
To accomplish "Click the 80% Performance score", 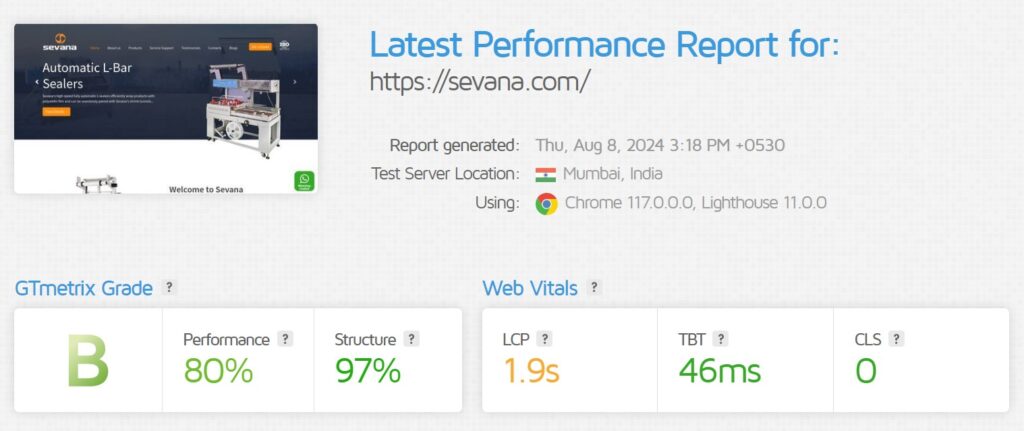I will pyautogui.click(x=218, y=370).
